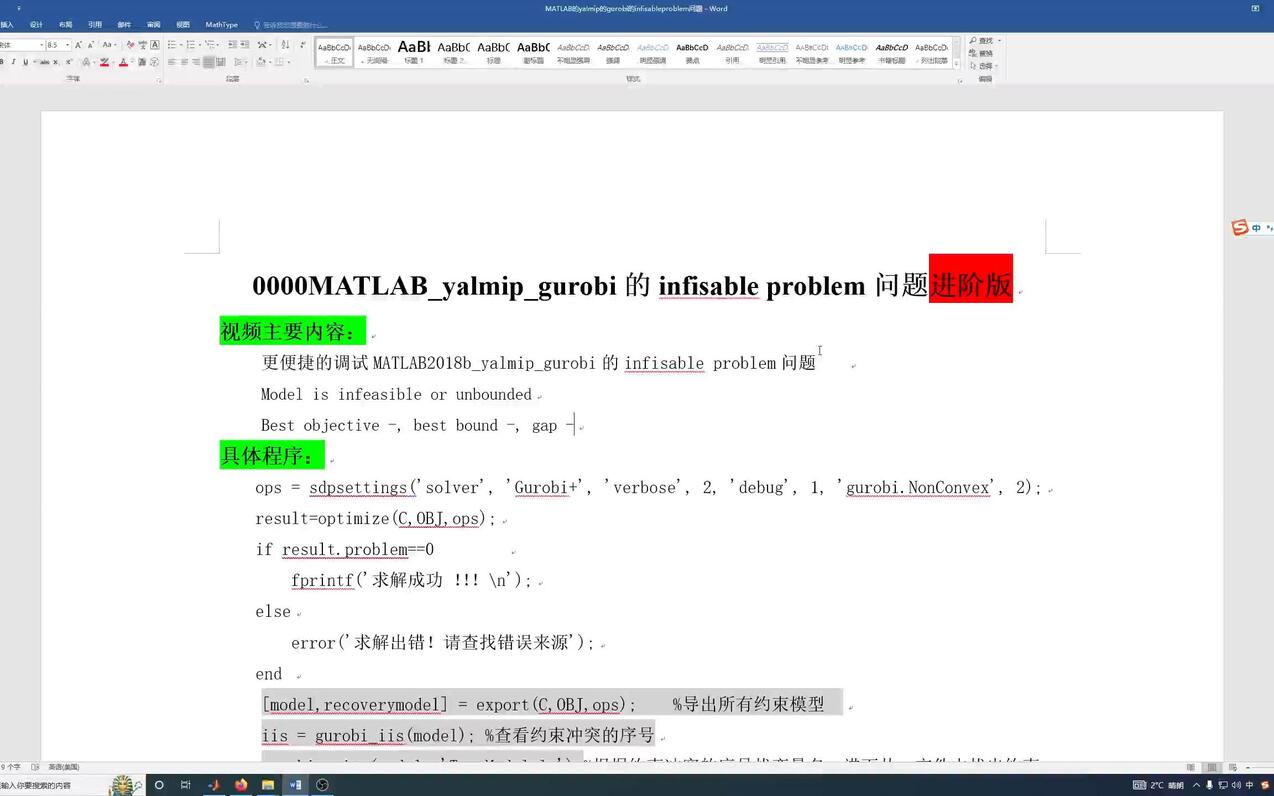The image size is (1274, 796).
Task: Click the Bullets list icon
Action: tap(173, 45)
